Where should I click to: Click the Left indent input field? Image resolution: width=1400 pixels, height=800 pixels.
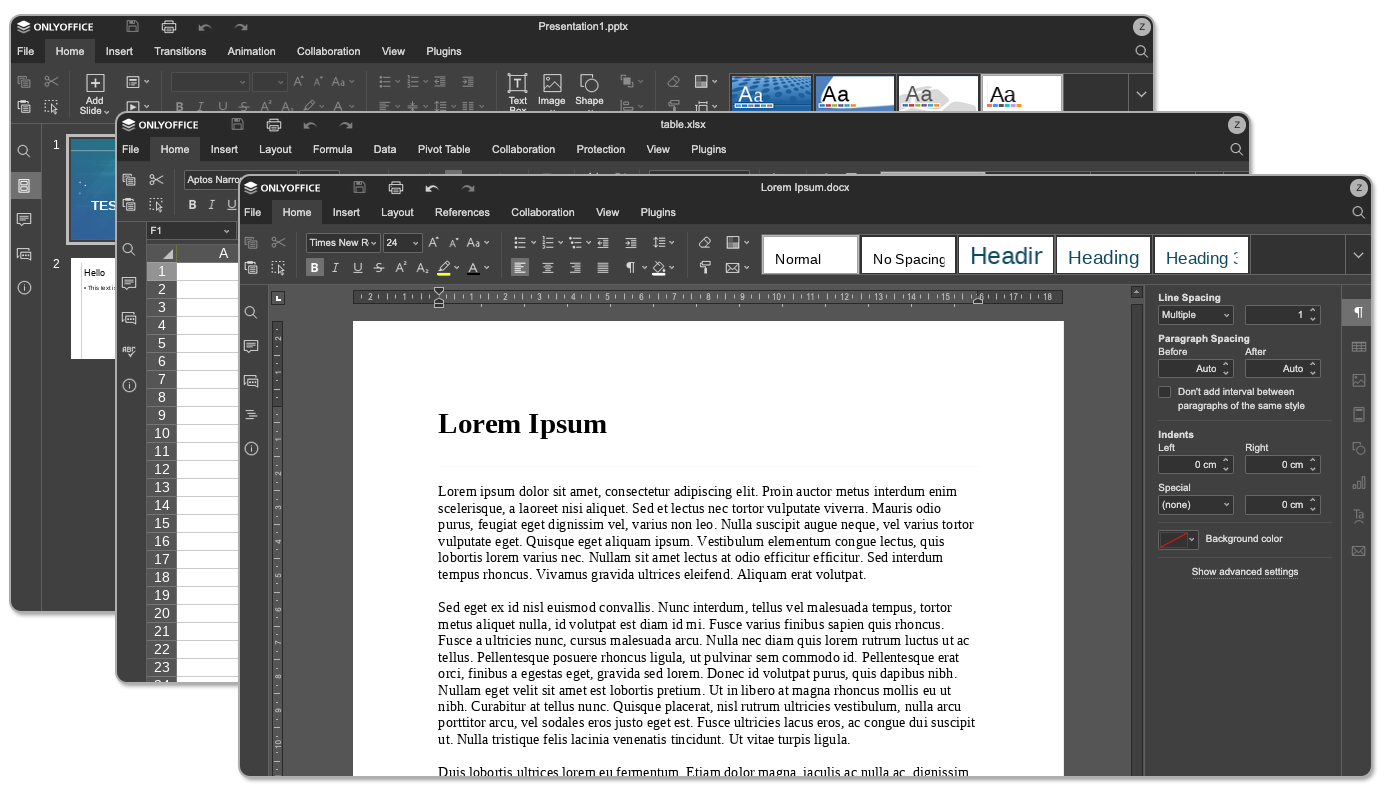pos(1188,465)
